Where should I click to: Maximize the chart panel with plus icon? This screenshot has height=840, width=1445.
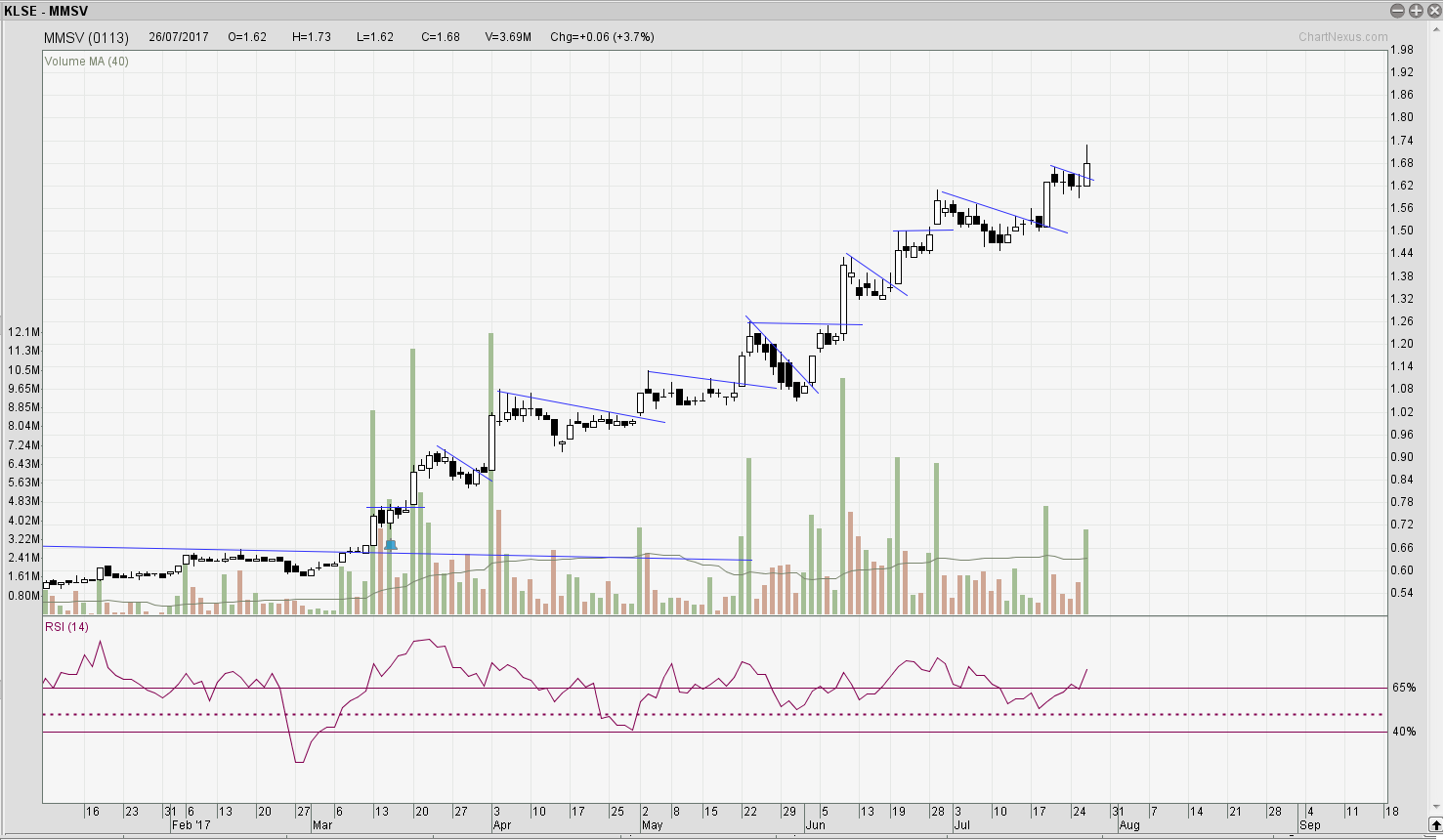tap(1416, 11)
